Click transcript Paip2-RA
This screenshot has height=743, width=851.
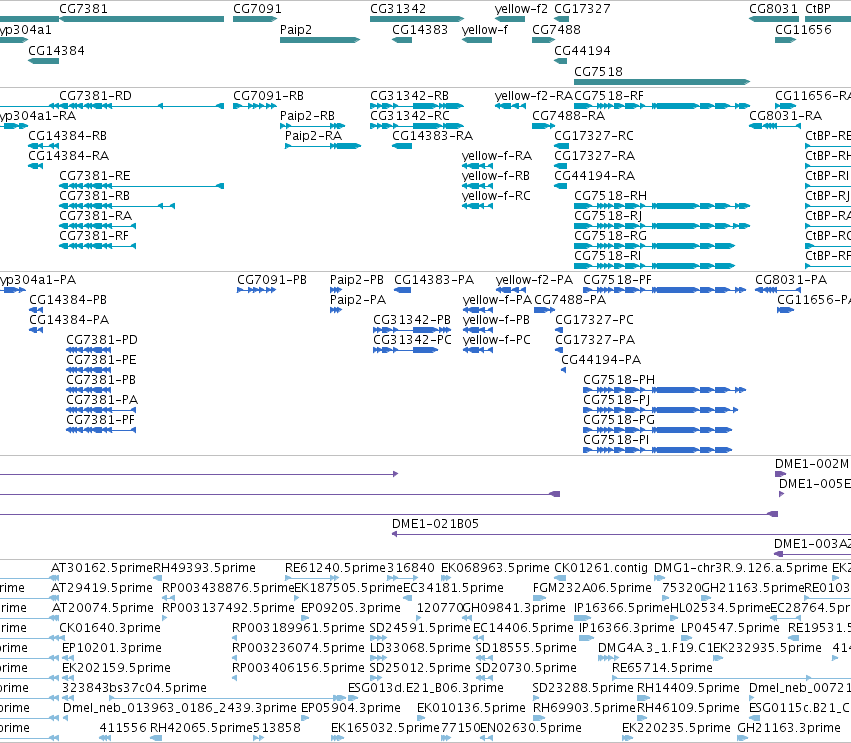coord(313,136)
